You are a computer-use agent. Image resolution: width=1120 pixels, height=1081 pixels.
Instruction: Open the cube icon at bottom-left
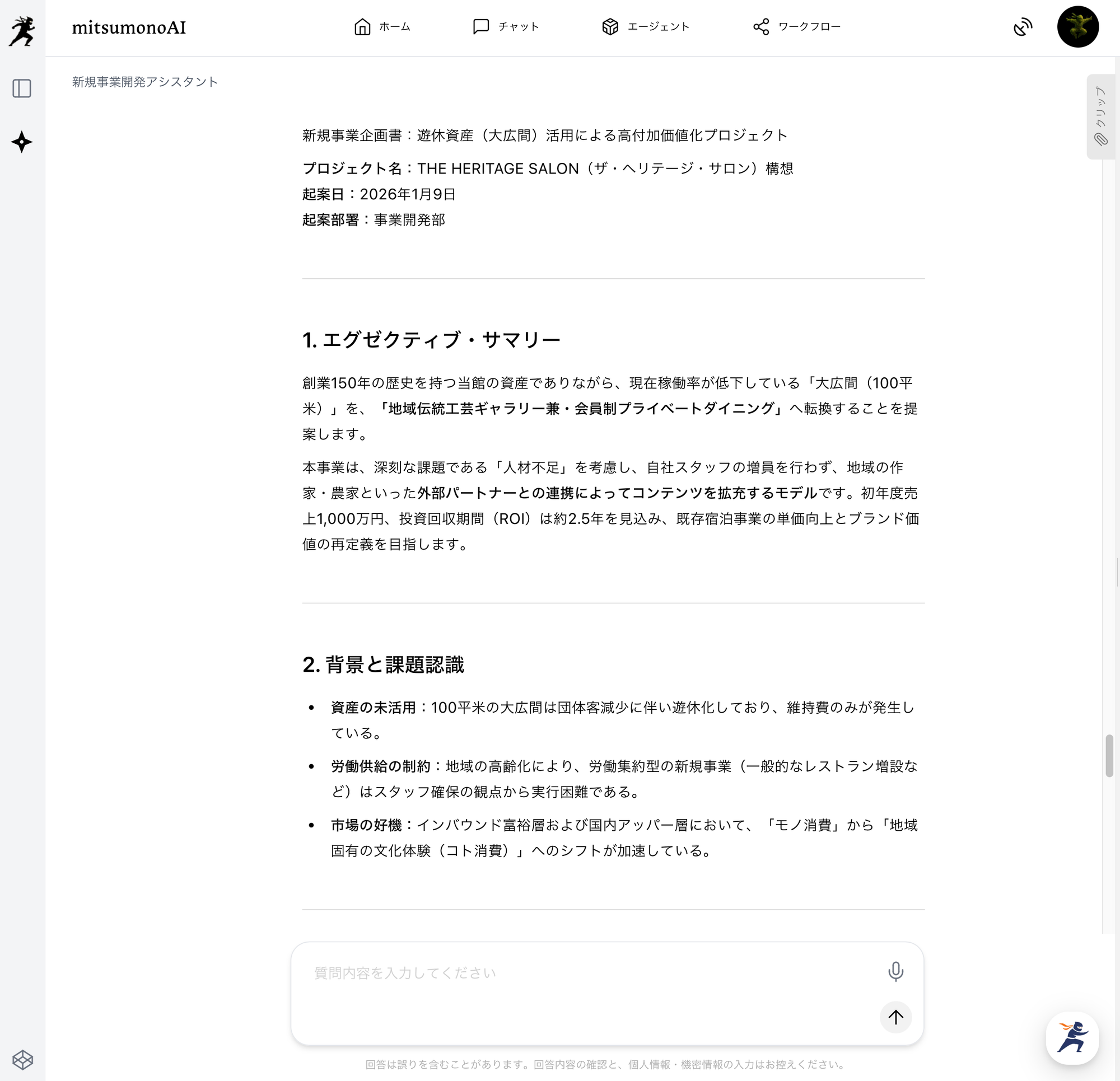[22, 1060]
